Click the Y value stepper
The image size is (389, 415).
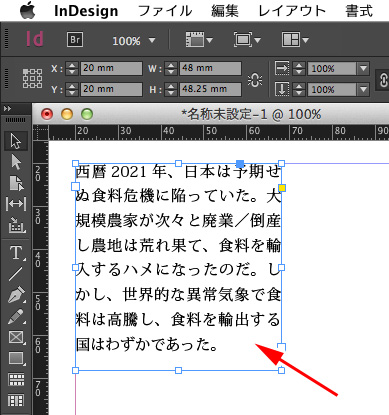click(x=72, y=89)
